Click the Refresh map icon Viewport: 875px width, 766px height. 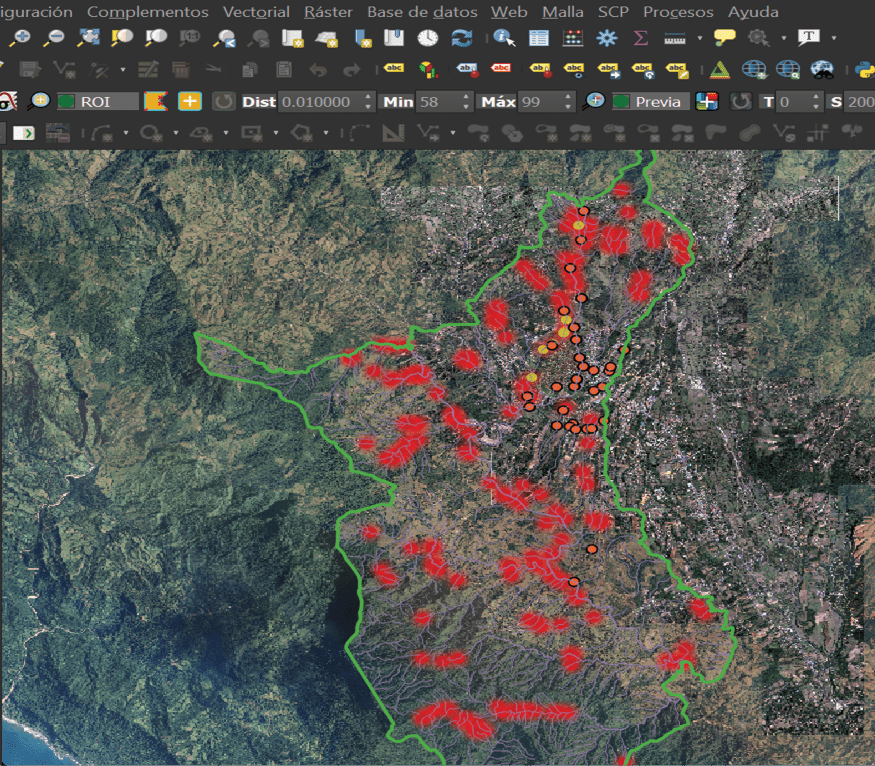461,38
